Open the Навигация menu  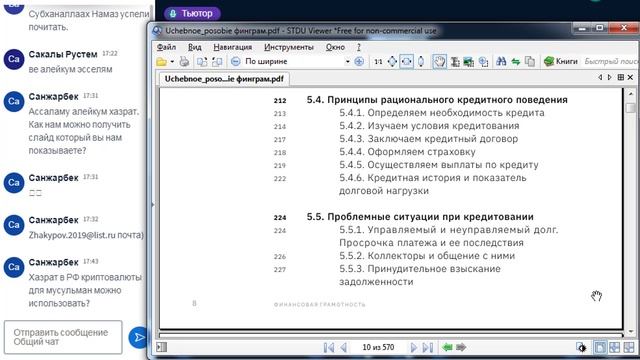(x=233, y=47)
